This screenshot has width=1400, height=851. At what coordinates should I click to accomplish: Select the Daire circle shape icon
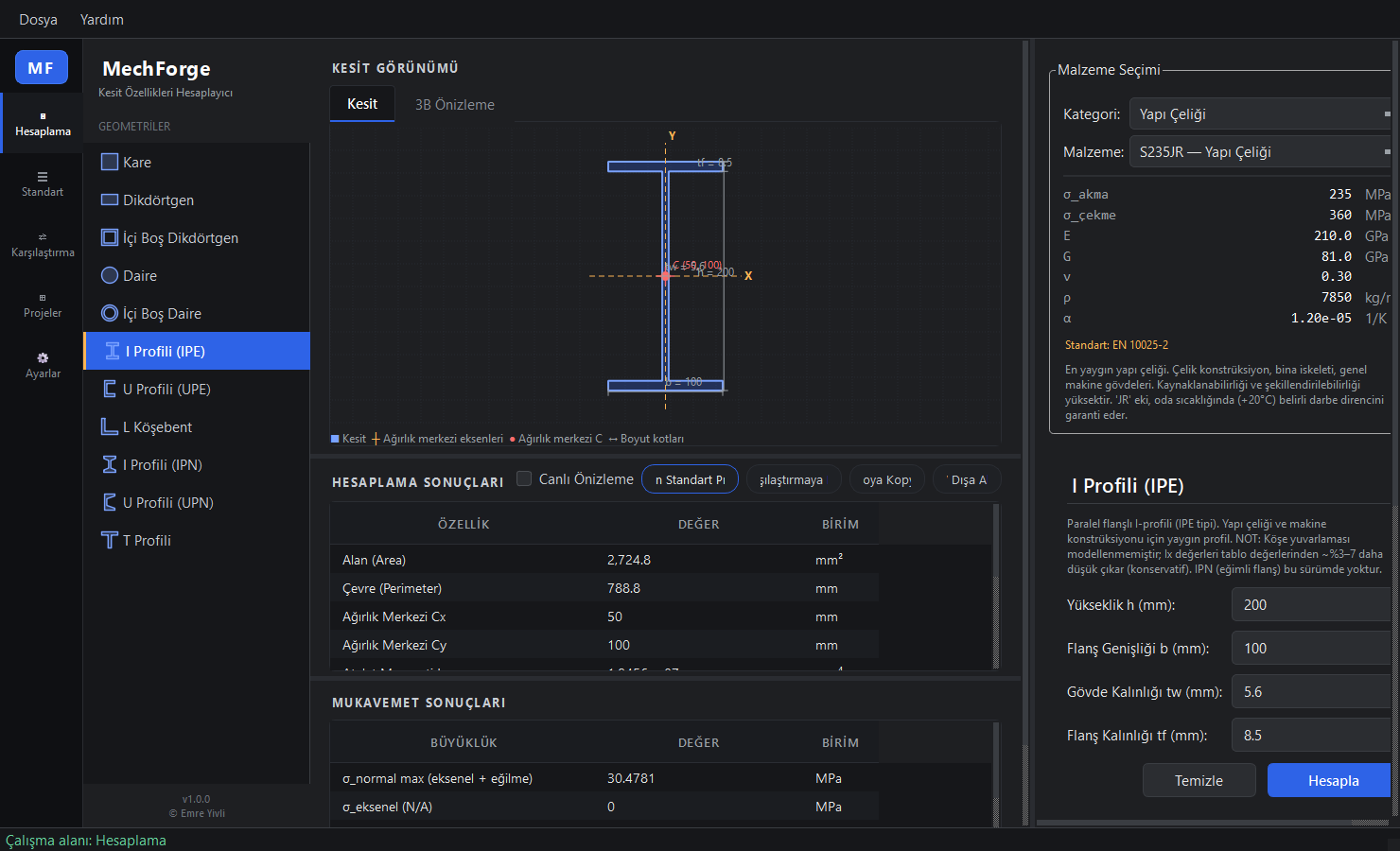point(110,275)
